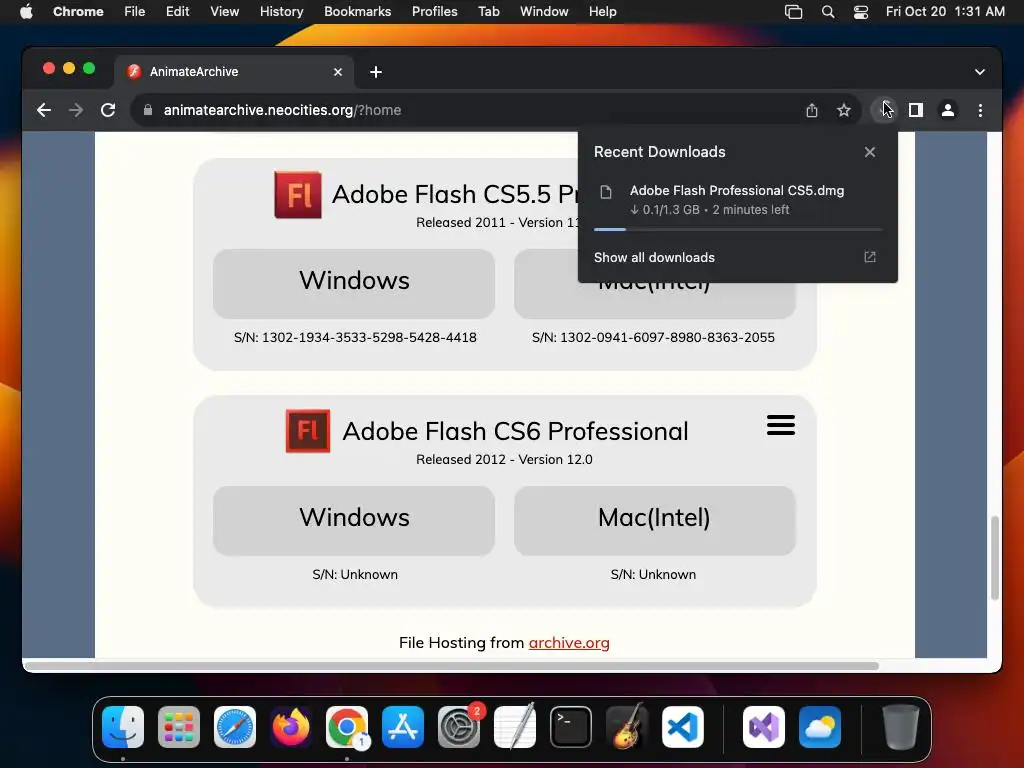Open App Store from the Dock
Screen dimensions: 1024x768
403,727
